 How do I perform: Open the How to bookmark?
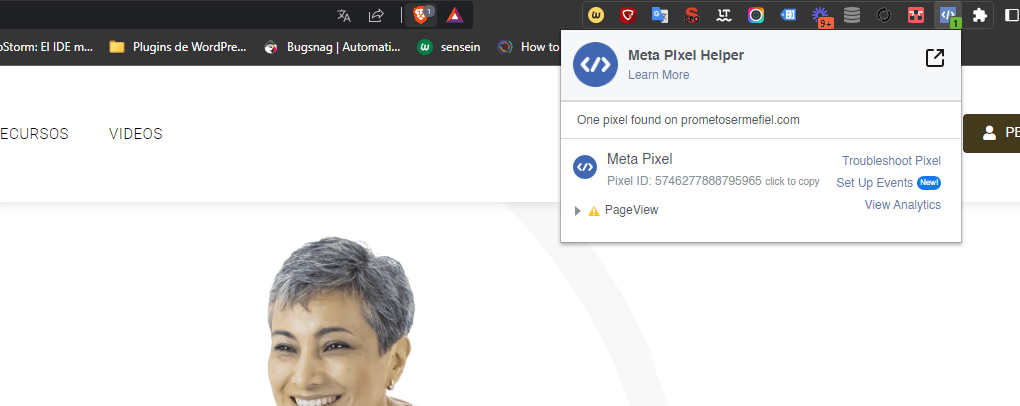click(x=528, y=47)
